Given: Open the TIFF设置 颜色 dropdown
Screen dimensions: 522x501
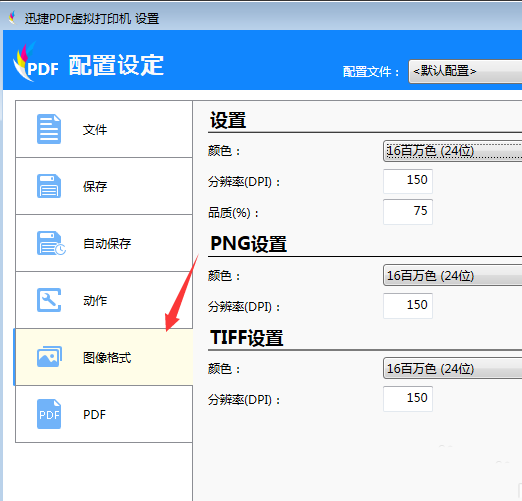Looking at the screenshot, I should coord(452,368).
